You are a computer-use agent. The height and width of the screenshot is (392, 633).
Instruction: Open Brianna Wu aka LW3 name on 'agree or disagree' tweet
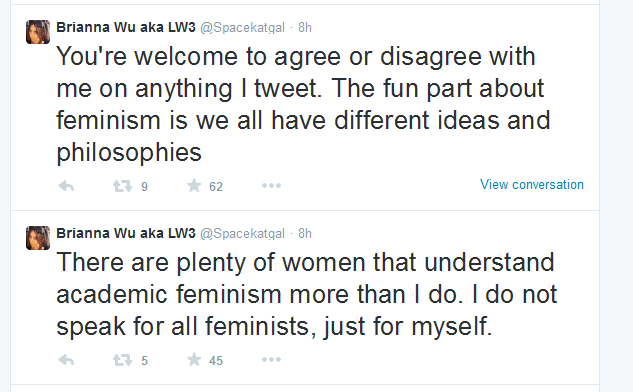click(126, 27)
